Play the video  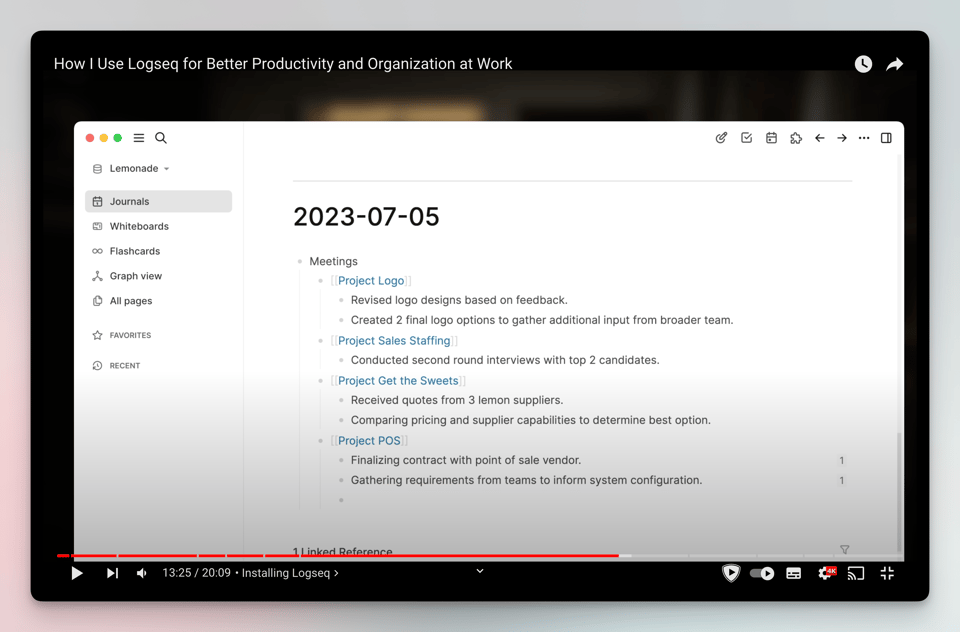77,573
